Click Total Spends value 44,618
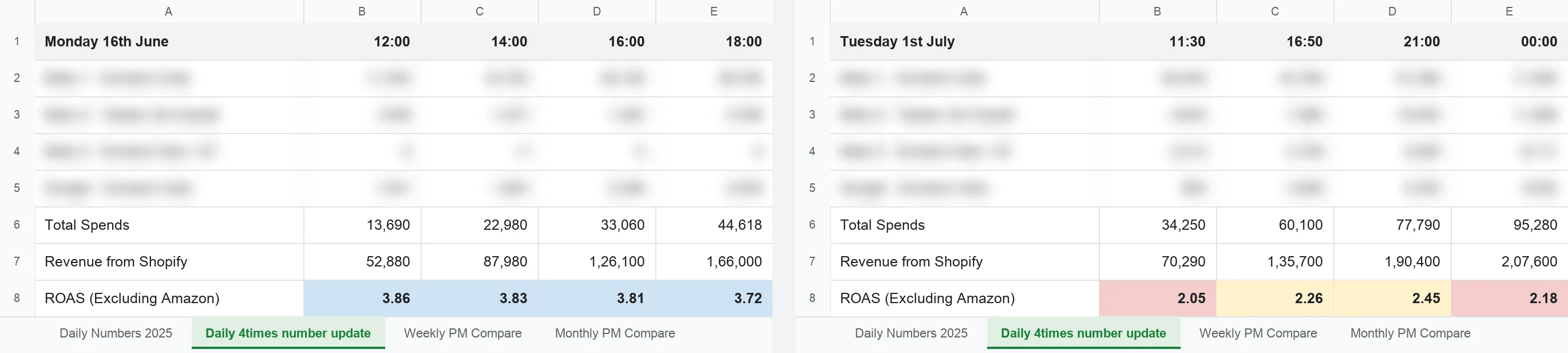This screenshot has height=353, width=1568. pos(714,225)
